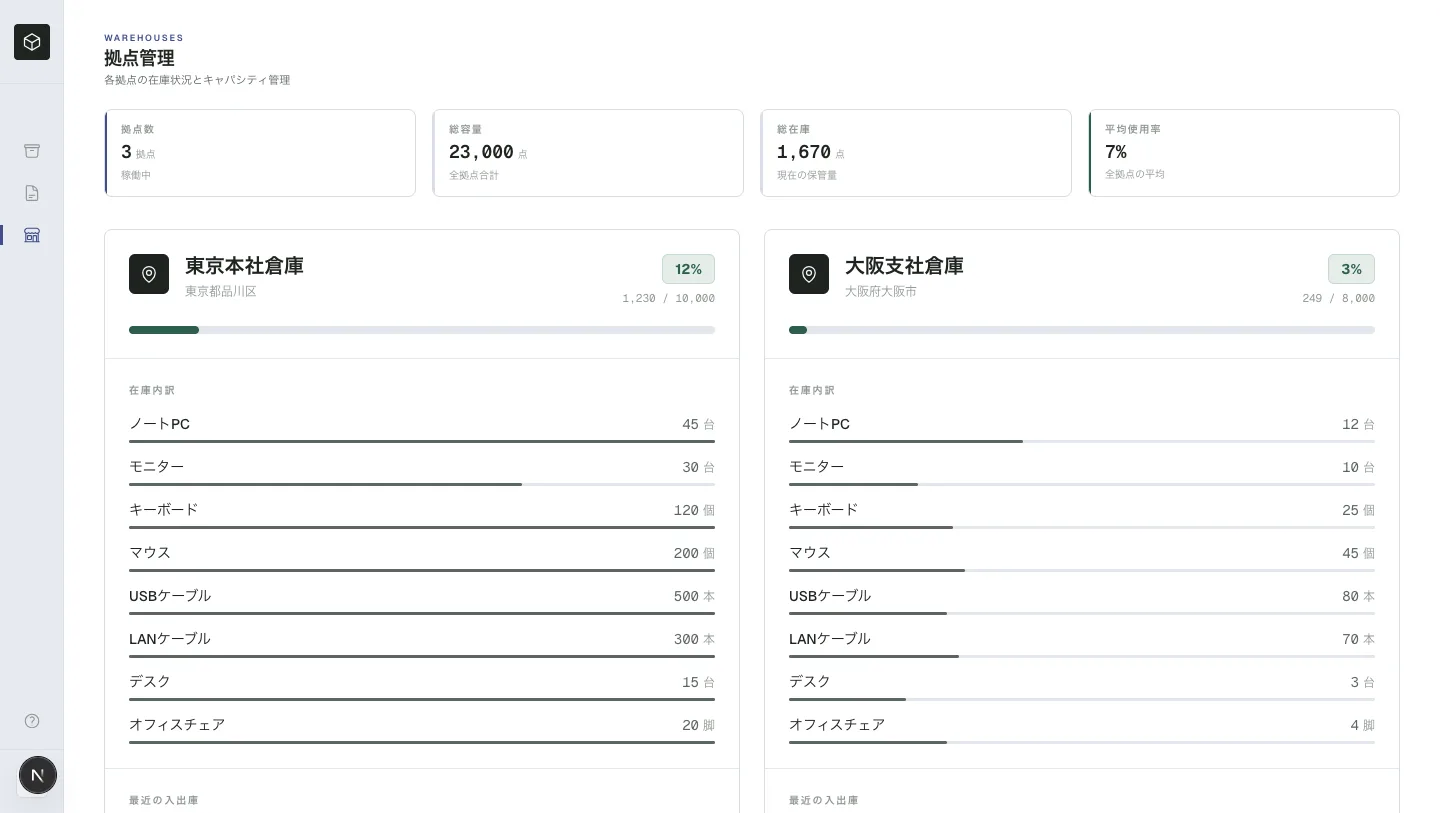The height and width of the screenshot is (813, 1440).
Task: Open the 総容量 summary card
Action: [x=588, y=153]
